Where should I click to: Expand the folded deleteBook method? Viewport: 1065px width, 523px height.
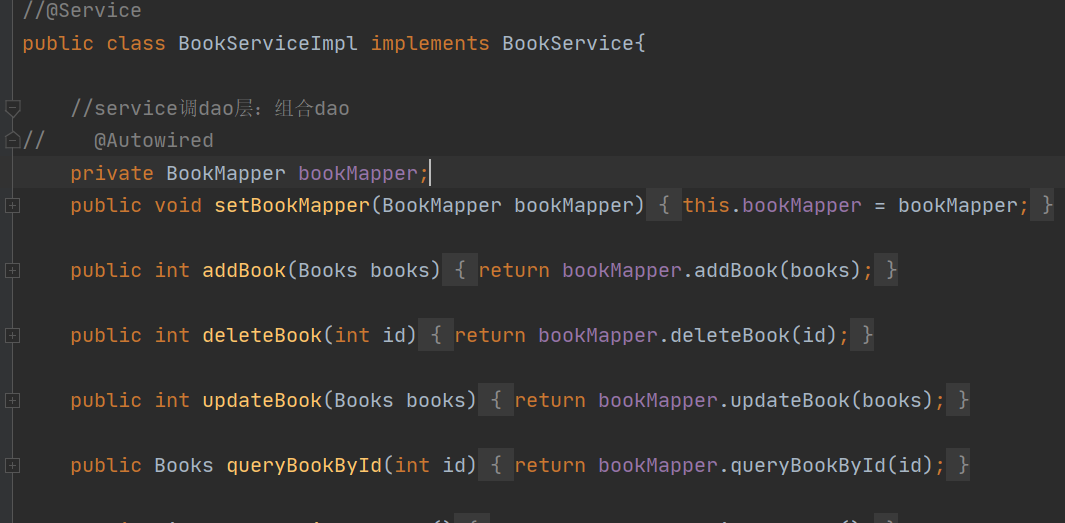pos(12,336)
